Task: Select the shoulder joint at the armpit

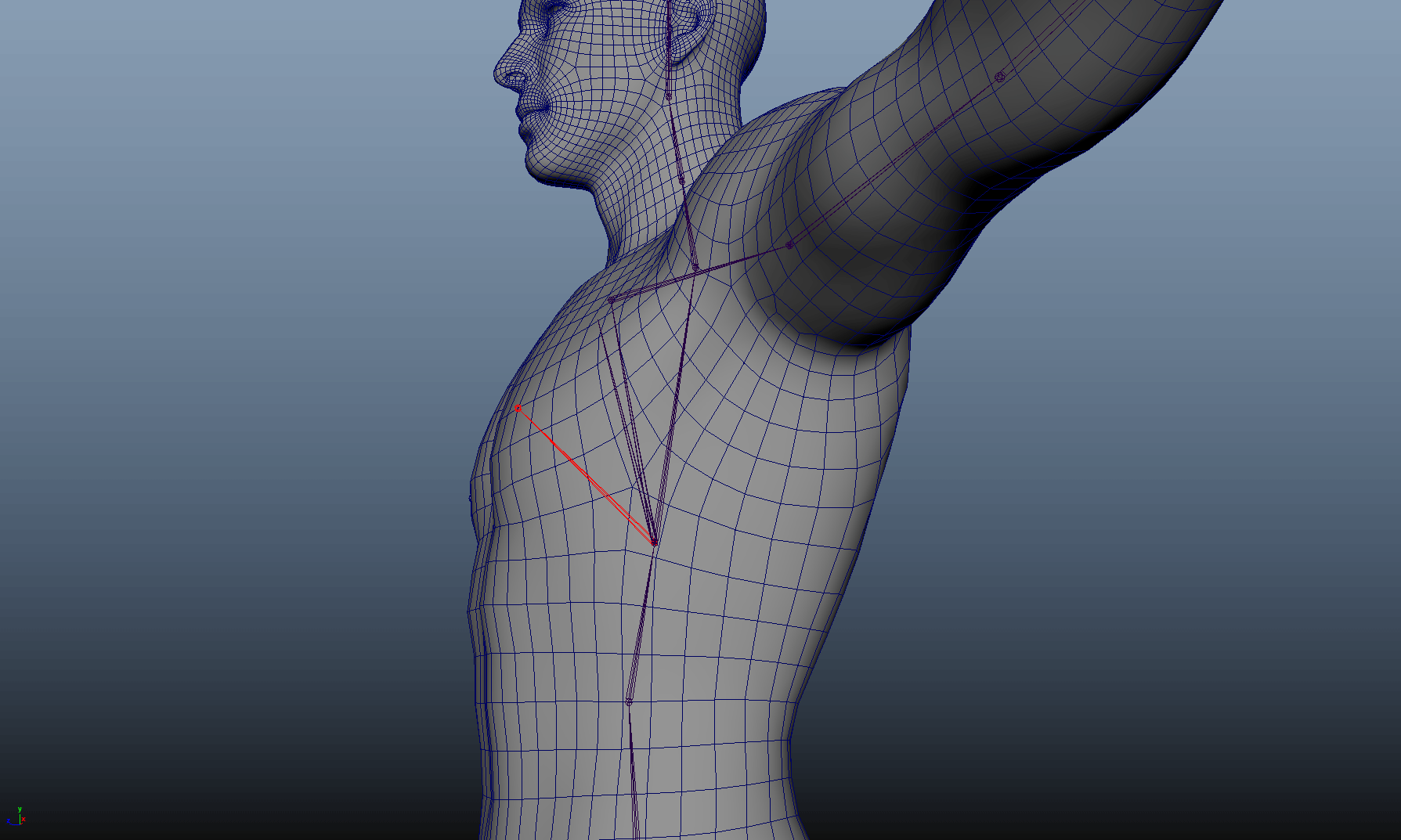Action: [x=790, y=245]
